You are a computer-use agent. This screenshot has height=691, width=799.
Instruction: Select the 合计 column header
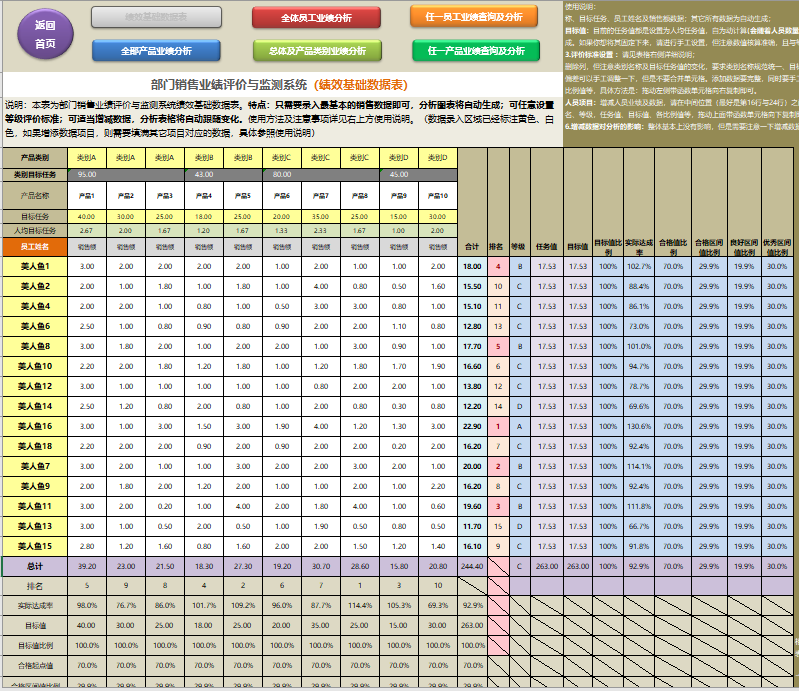tap(472, 247)
